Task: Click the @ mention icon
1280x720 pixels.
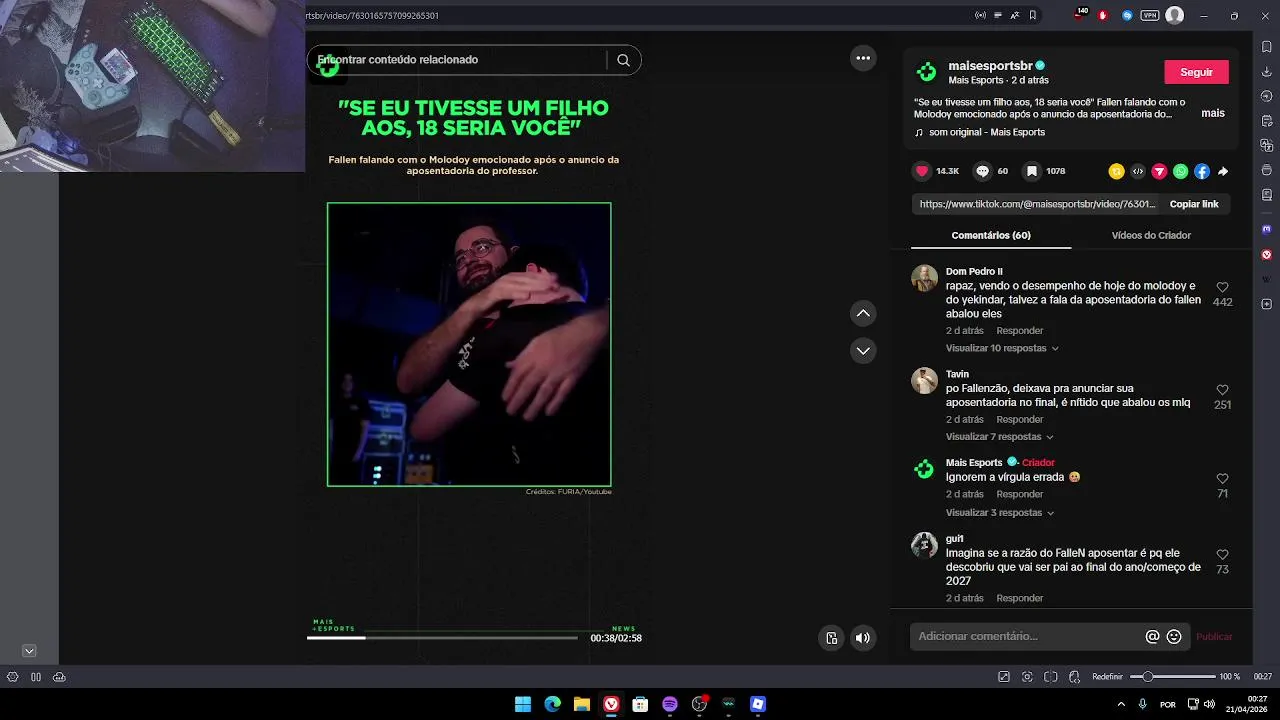Action: [x=1152, y=636]
